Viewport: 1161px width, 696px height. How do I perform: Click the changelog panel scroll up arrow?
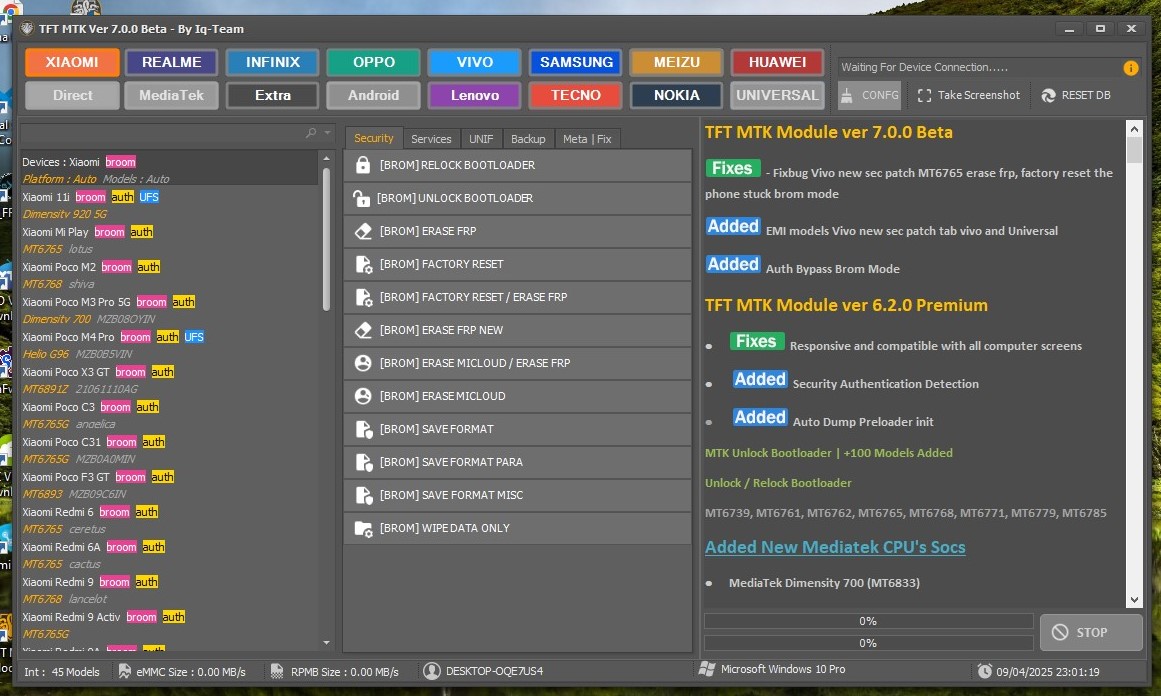(x=1134, y=129)
